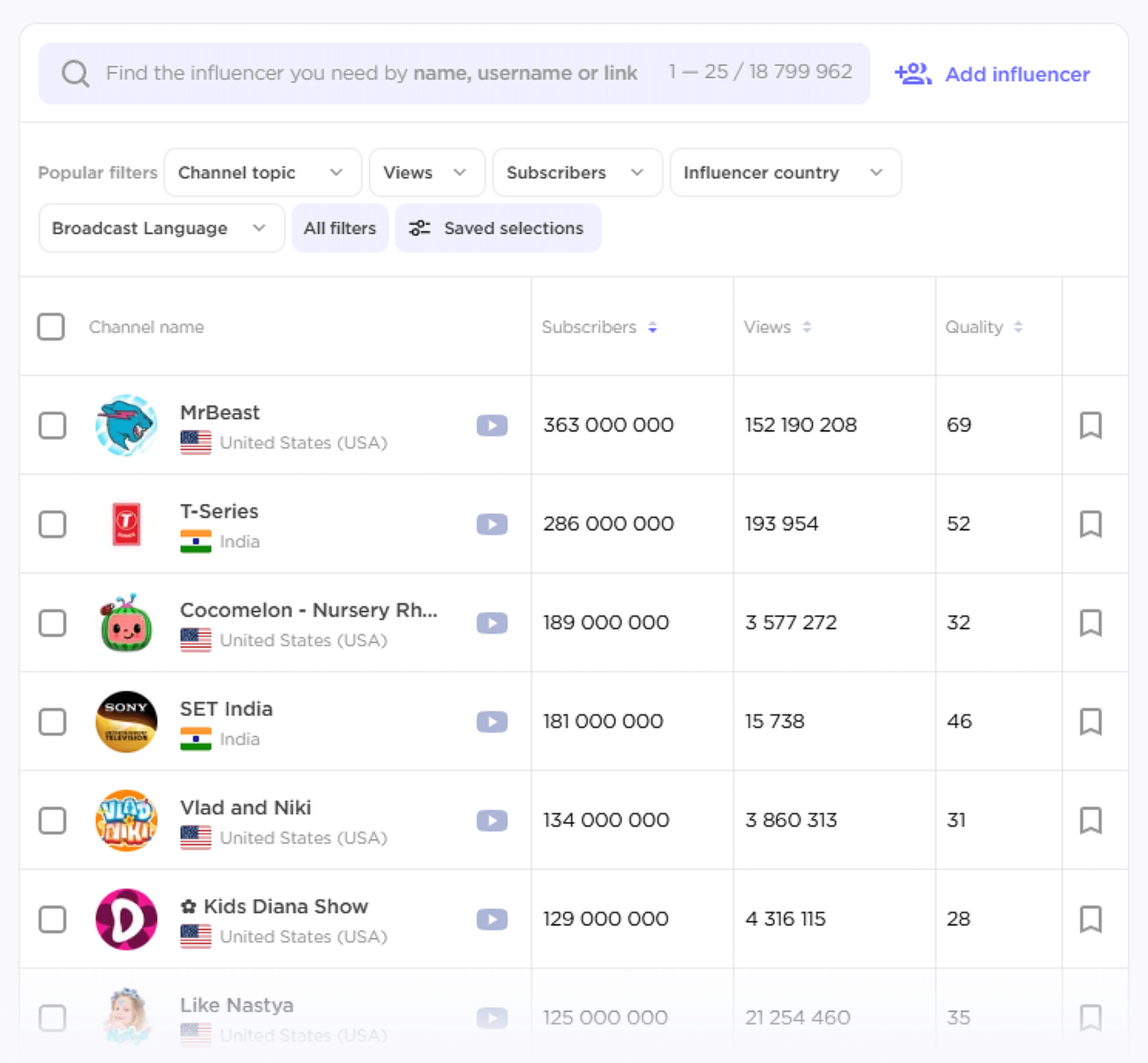
Task: Click the Kids Diana Show avatar
Action: point(127,919)
